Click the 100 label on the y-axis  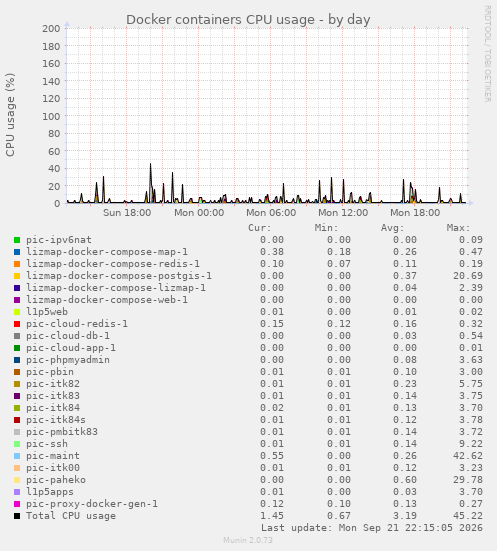(51, 116)
